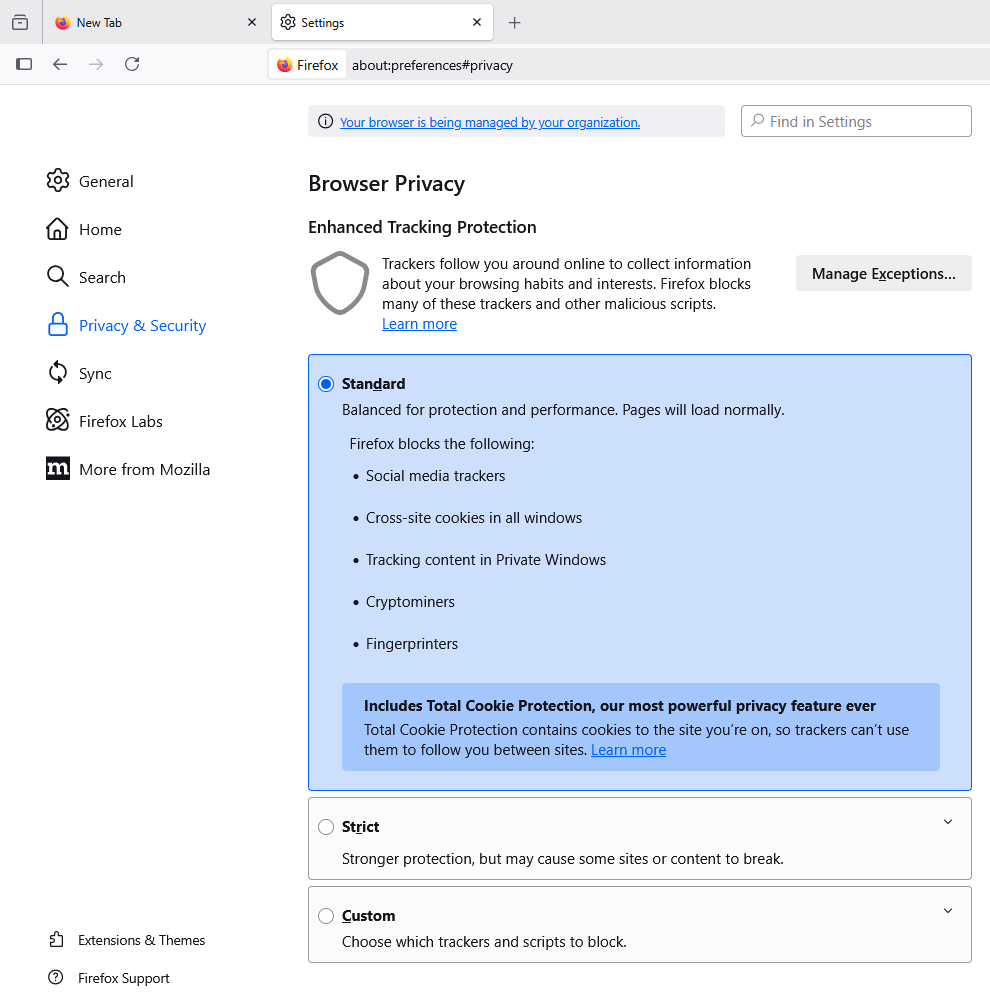Open the Firefox Labs section
This screenshot has width=990, height=999.
tap(120, 421)
